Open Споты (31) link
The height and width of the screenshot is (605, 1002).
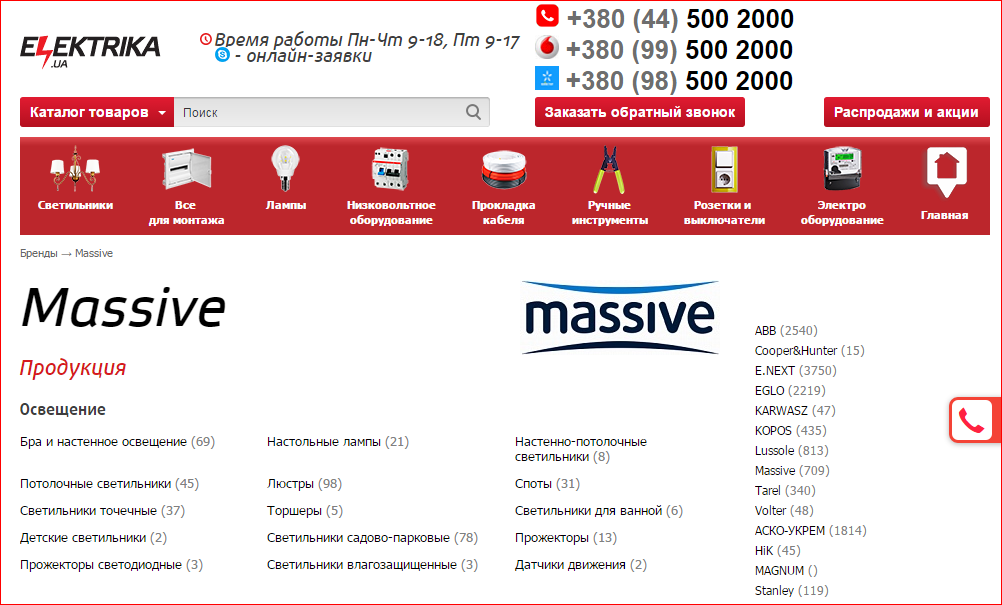pyautogui.click(x=547, y=484)
